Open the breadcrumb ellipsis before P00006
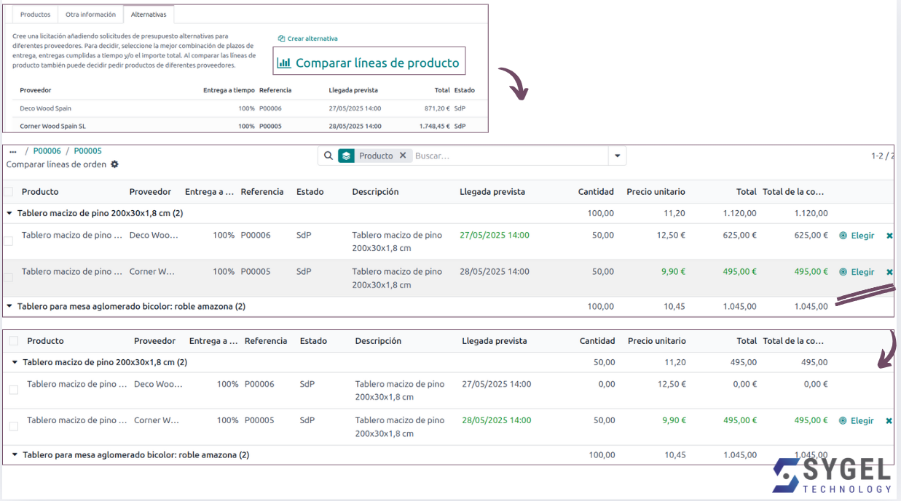 (13, 152)
